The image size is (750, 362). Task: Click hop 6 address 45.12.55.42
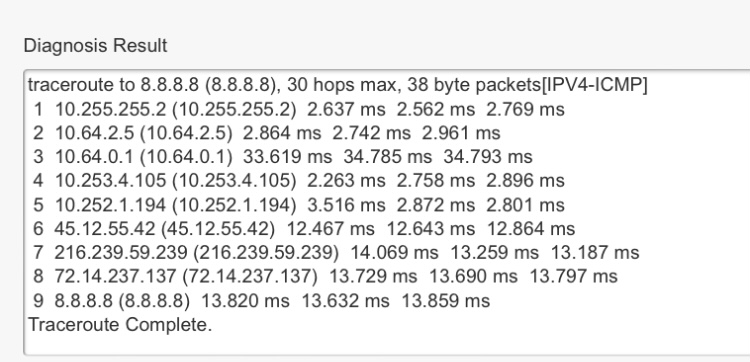pyautogui.click(x=105, y=229)
